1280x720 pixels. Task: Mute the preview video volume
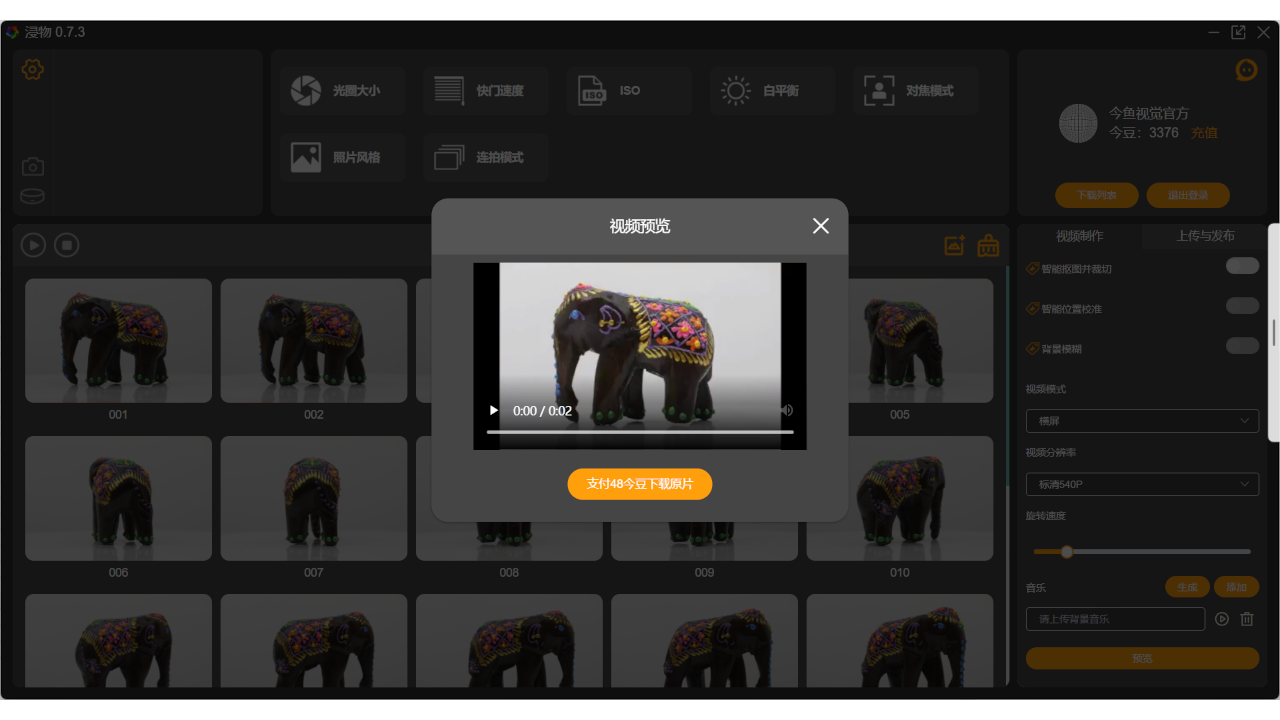point(787,410)
